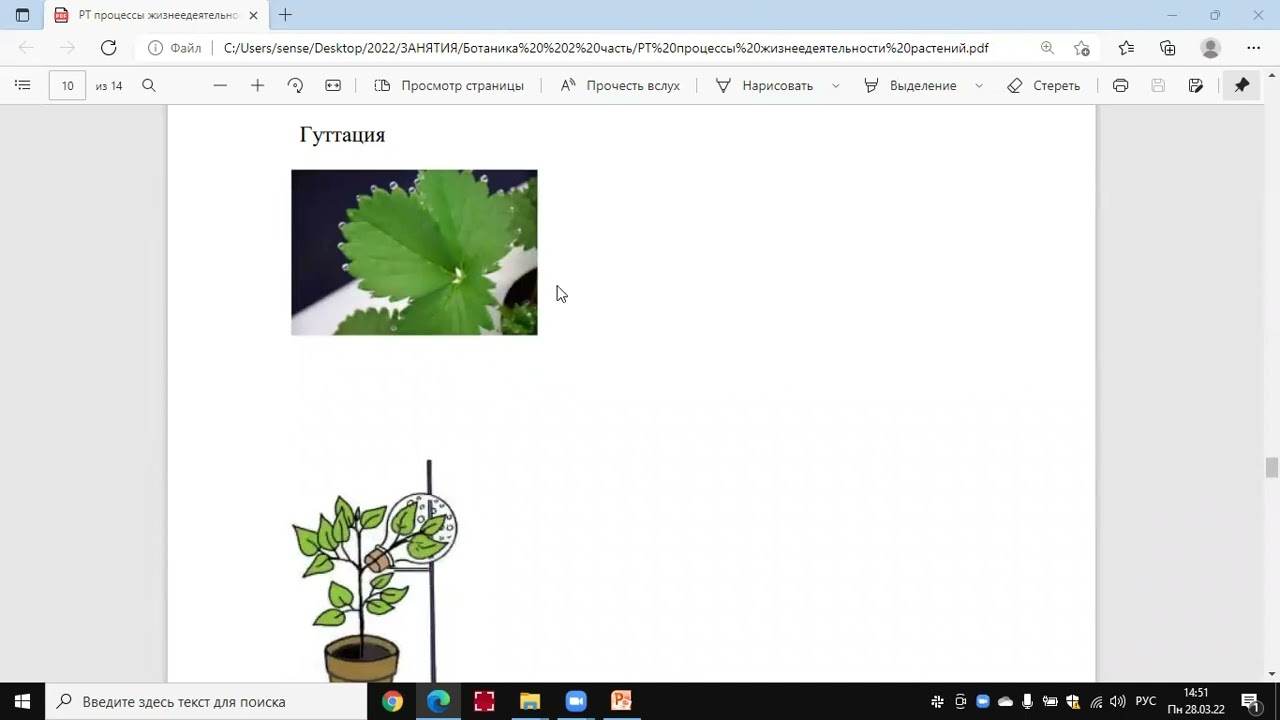Select the Стереть eraser tool
Screen dimensions: 1280x720
point(1043,86)
